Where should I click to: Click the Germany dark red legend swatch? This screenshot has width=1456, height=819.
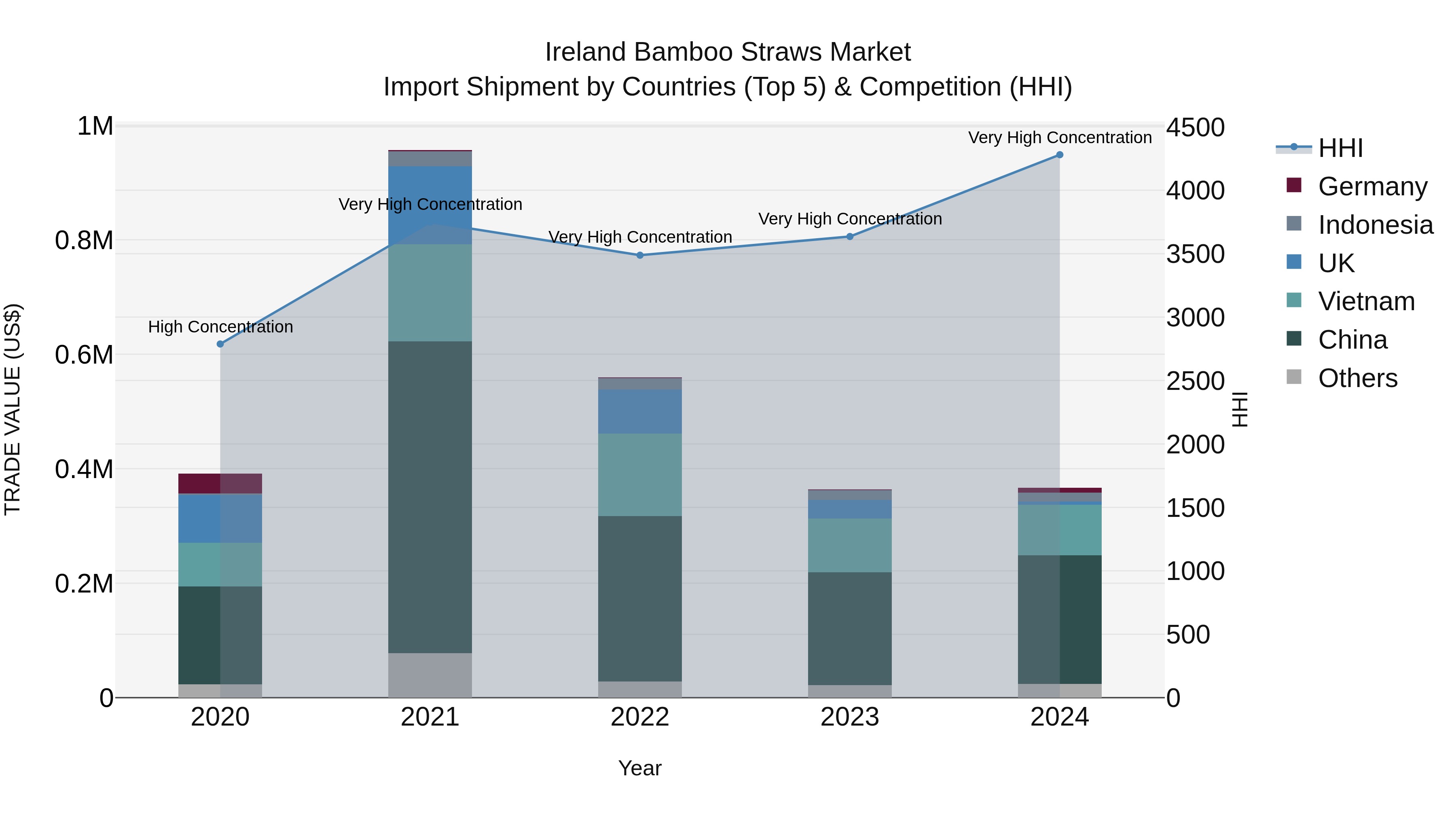(1294, 185)
